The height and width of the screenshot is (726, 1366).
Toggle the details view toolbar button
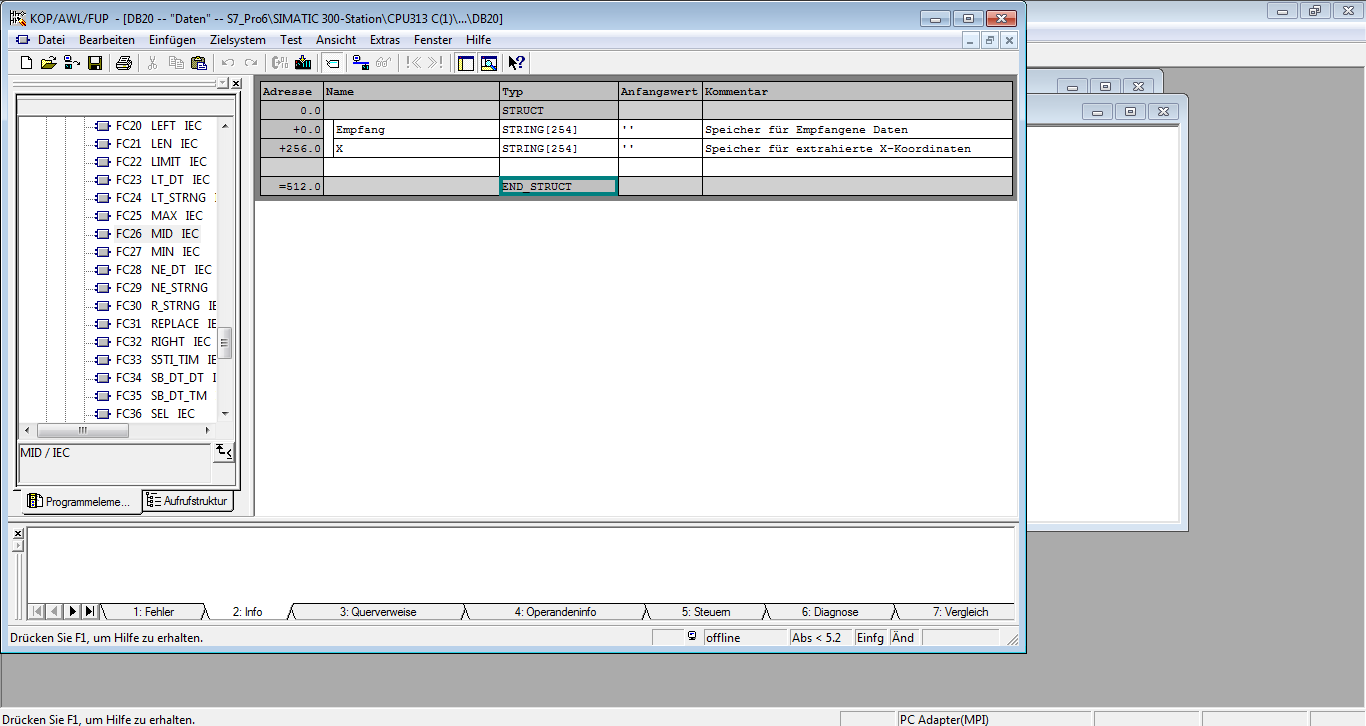[489, 63]
